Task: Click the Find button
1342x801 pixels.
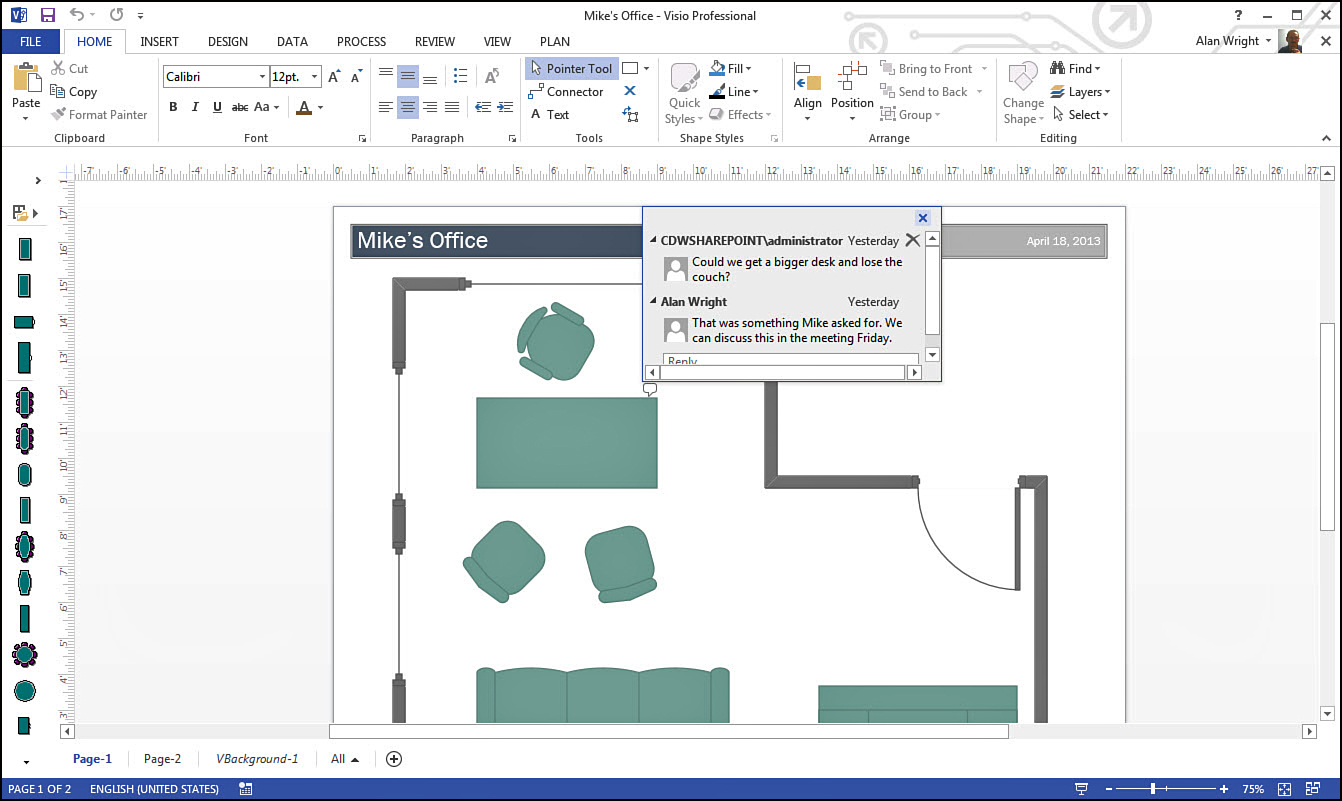Action: 1075,69
